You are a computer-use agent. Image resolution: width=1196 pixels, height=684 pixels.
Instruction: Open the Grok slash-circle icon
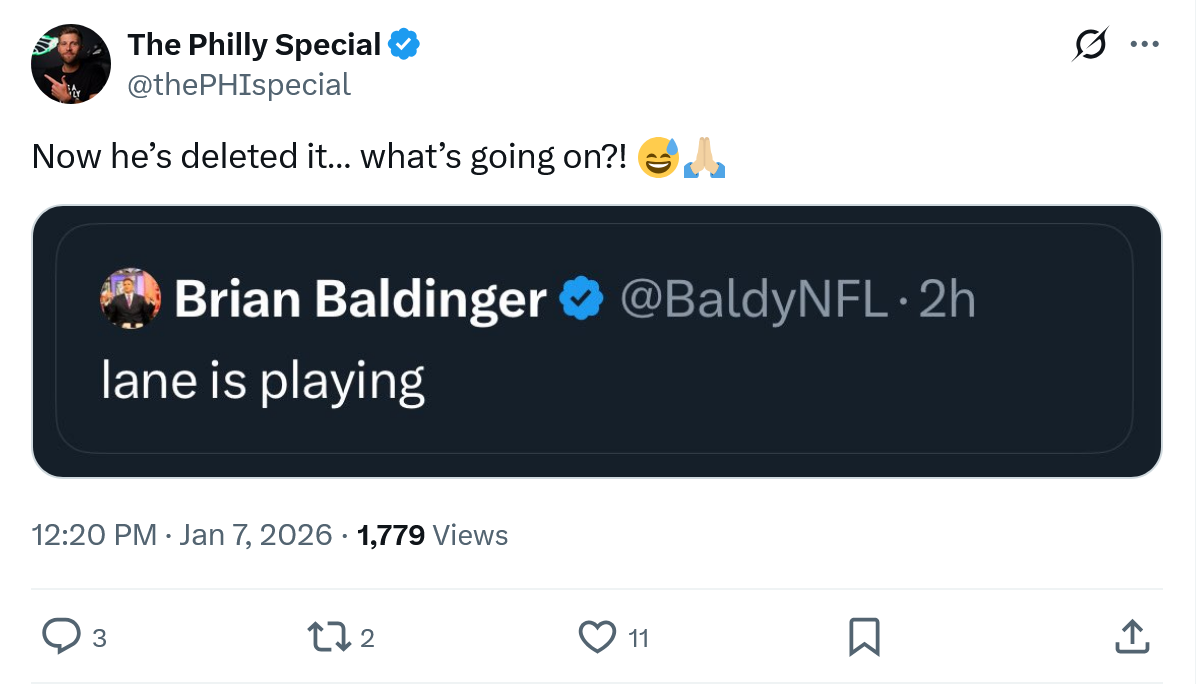[x=1089, y=45]
